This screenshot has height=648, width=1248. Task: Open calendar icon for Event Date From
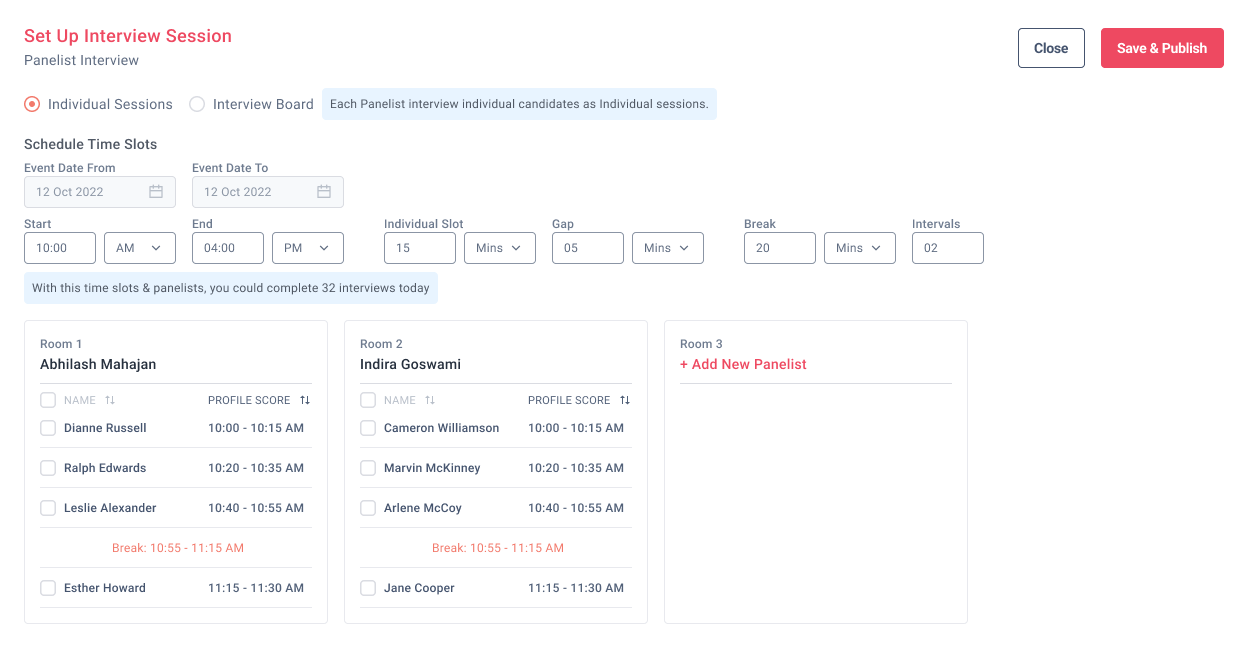point(156,192)
